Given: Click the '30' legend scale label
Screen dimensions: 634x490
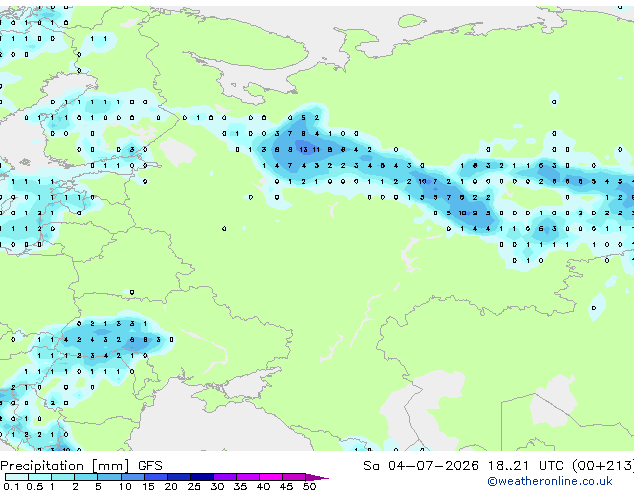Looking at the screenshot, I should pyautogui.click(x=217, y=486).
